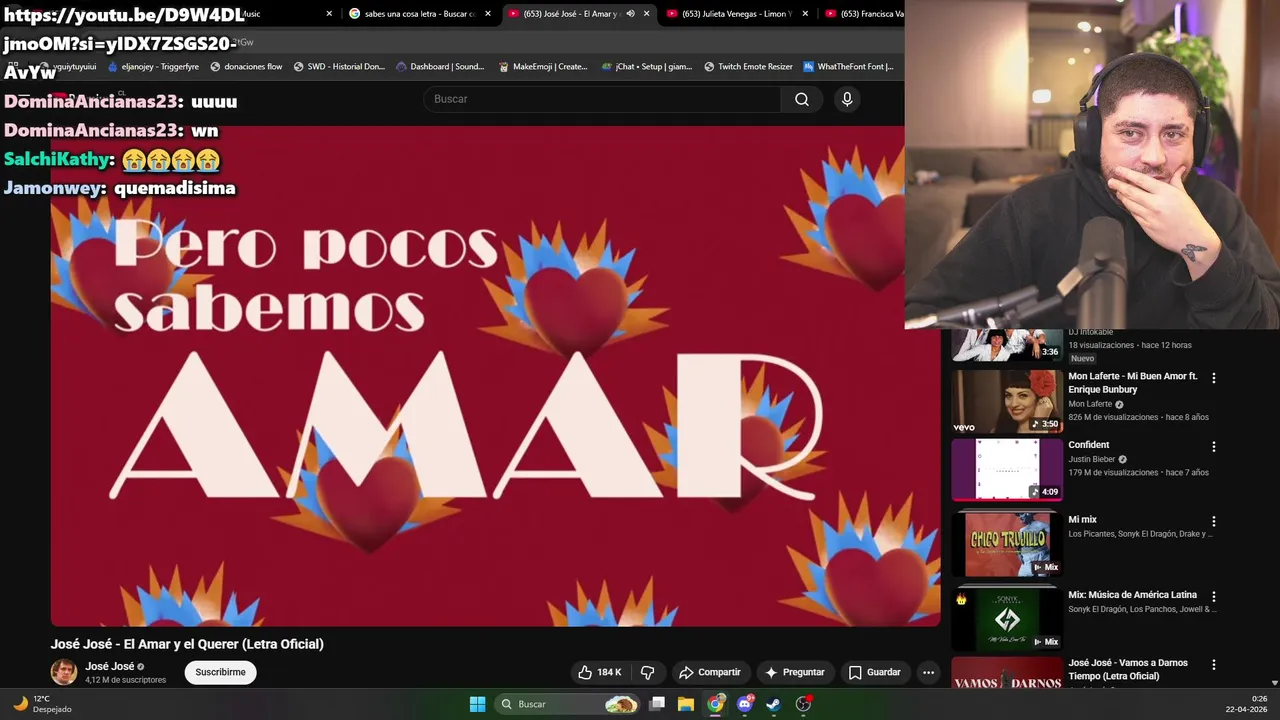
Task: Open Justin Bieber channel name
Action: [x=1091, y=459]
